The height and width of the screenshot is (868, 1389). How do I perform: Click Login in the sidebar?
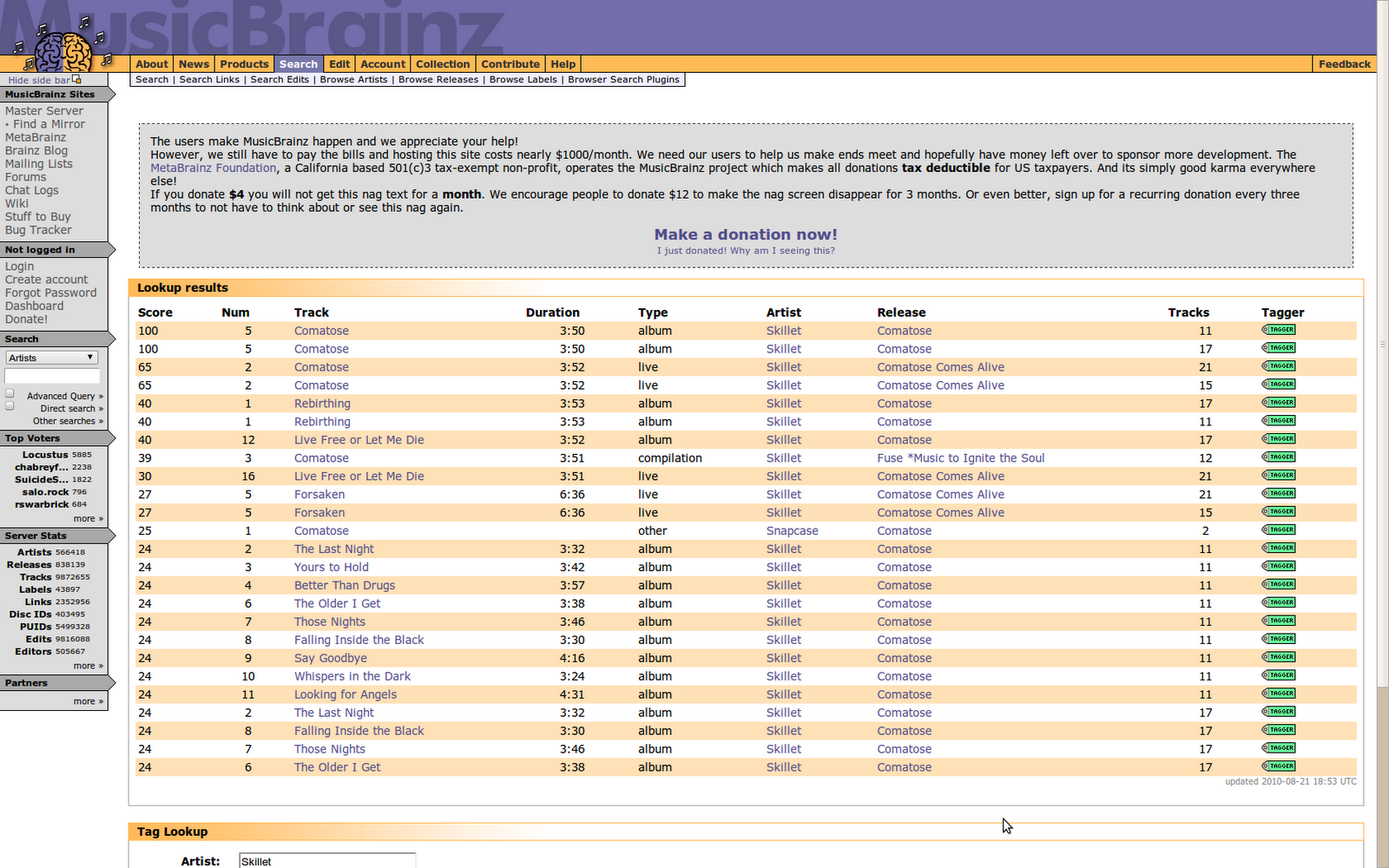coord(19,266)
